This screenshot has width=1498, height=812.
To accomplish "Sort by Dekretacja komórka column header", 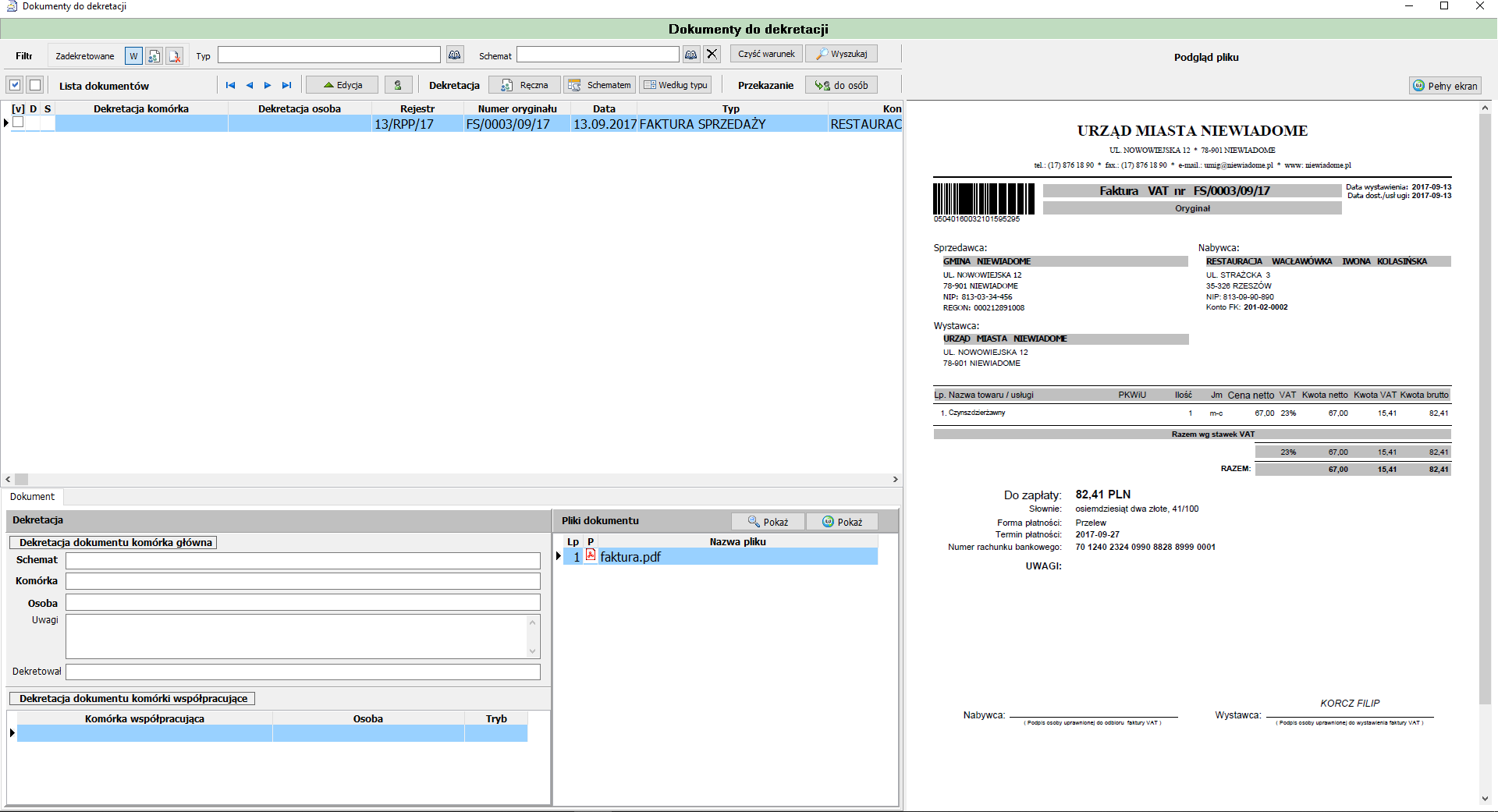I will point(141,108).
